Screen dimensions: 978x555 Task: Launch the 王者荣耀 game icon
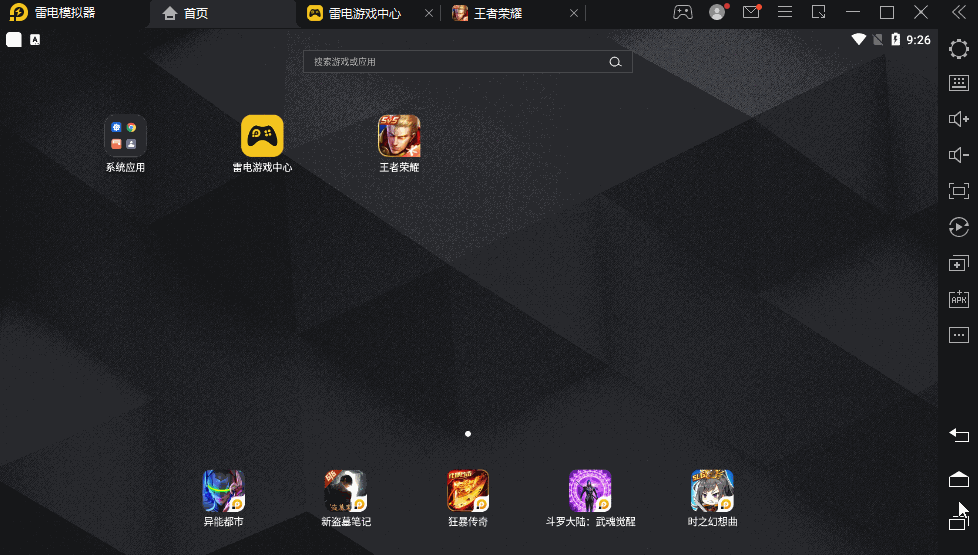click(399, 136)
